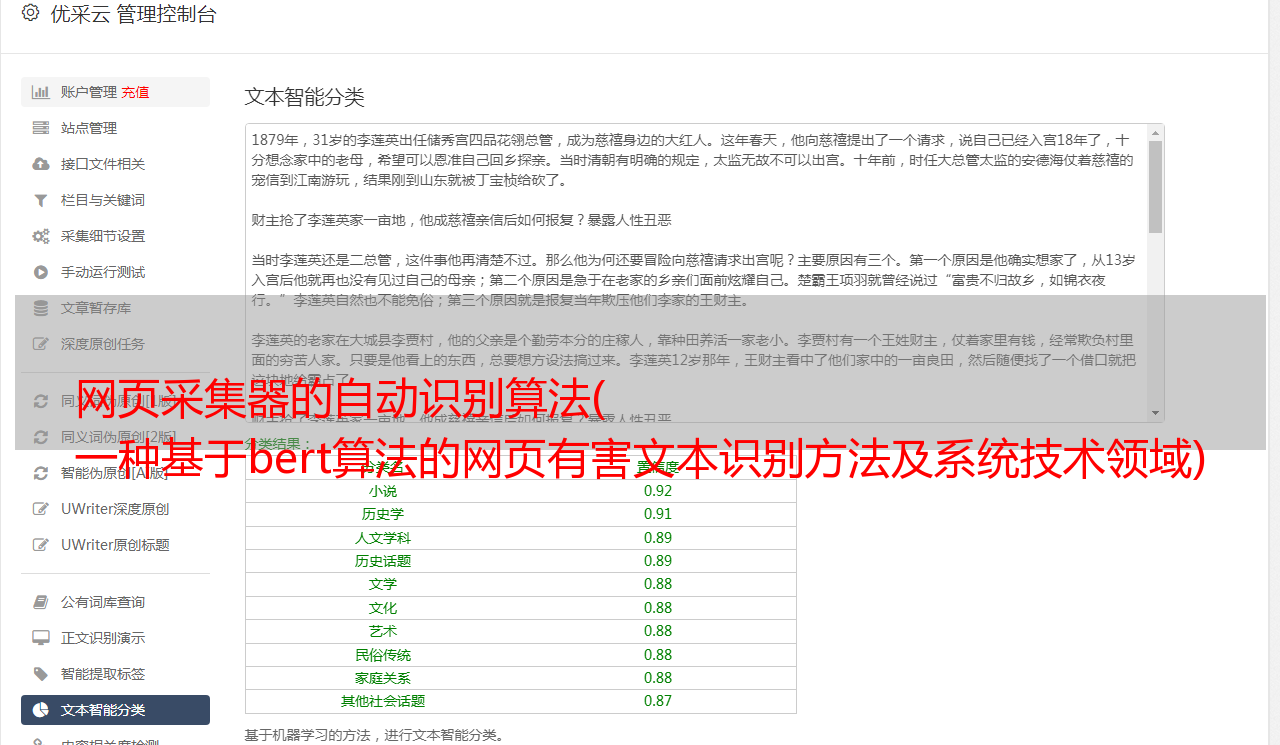Click the 文本智能分类 page heading

305,97
